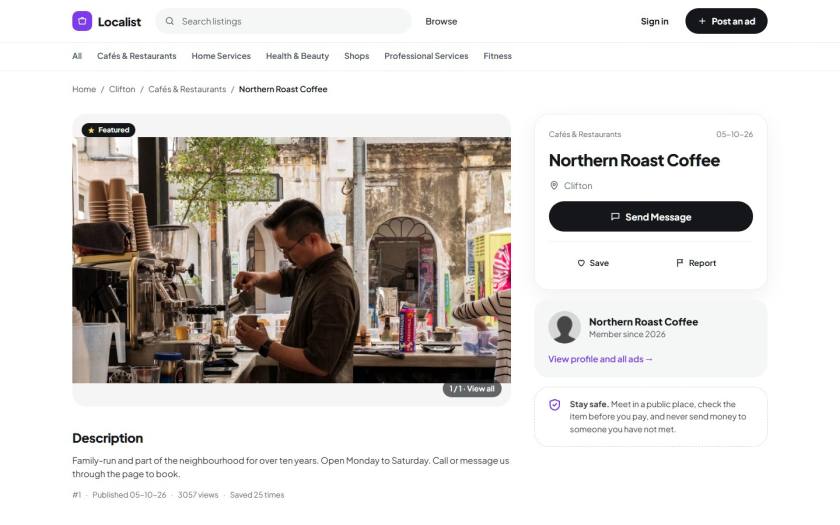840x525 pixels.
Task: Select the Home Services category tab
Action: coord(221,56)
